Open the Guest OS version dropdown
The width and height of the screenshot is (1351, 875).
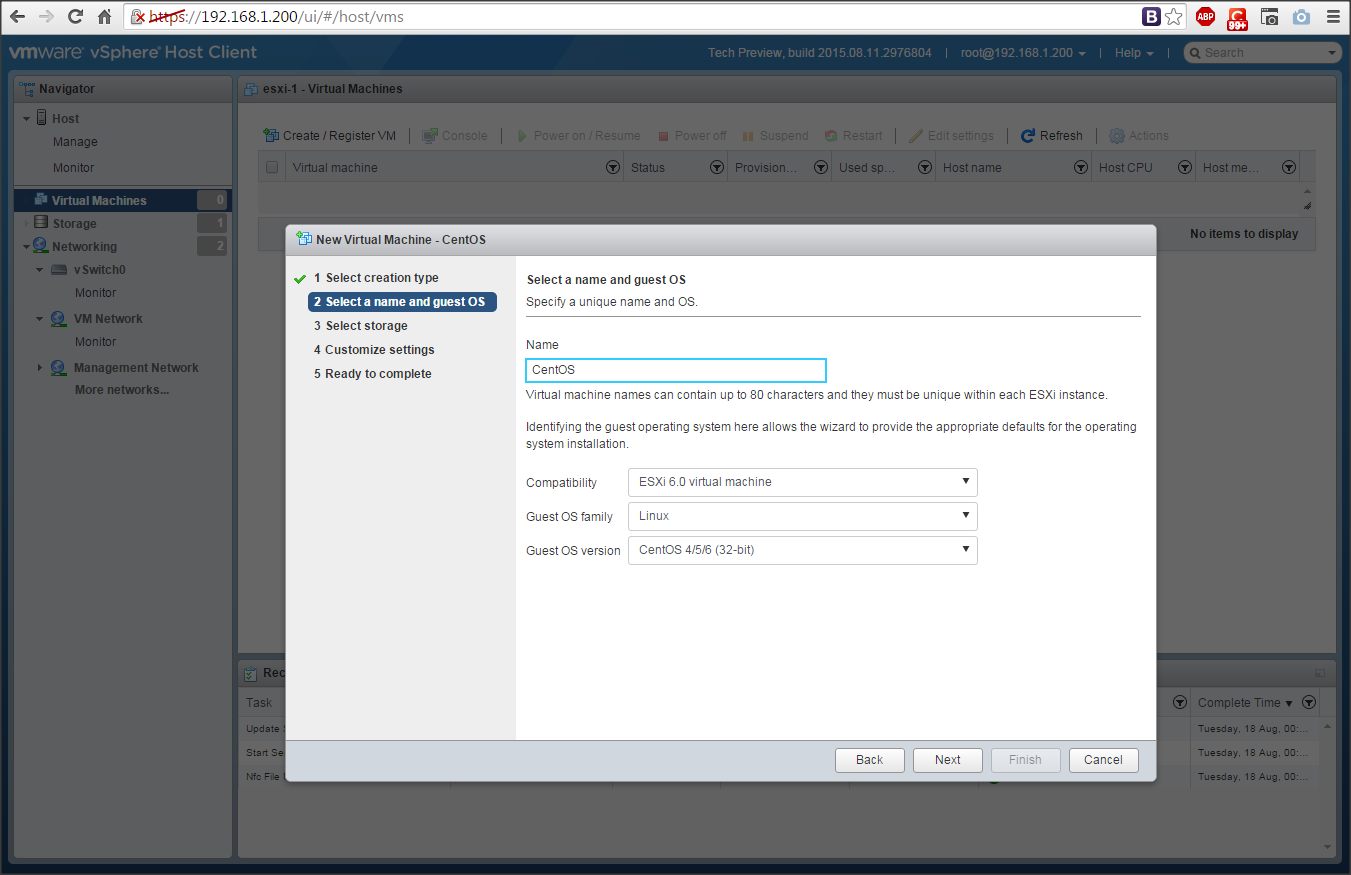(802, 550)
